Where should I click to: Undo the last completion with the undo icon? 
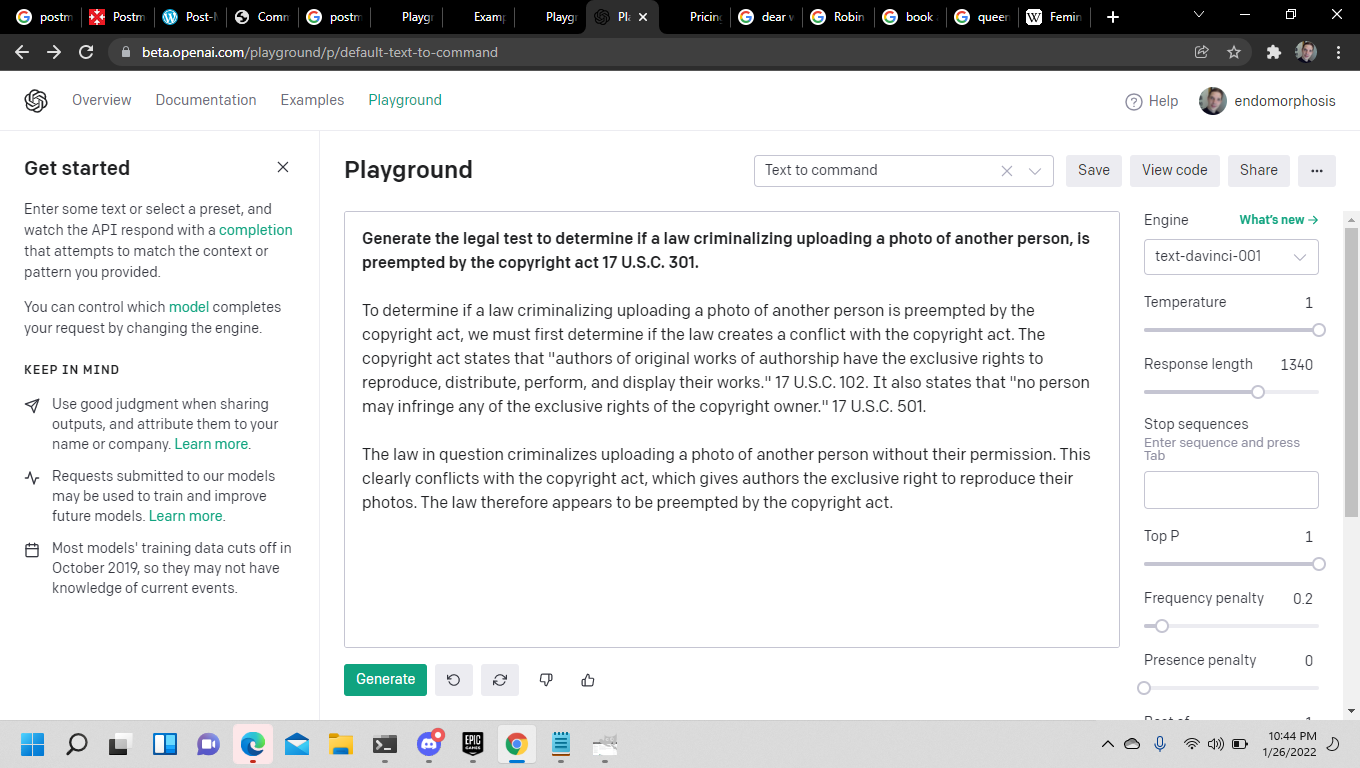(x=454, y=680)
